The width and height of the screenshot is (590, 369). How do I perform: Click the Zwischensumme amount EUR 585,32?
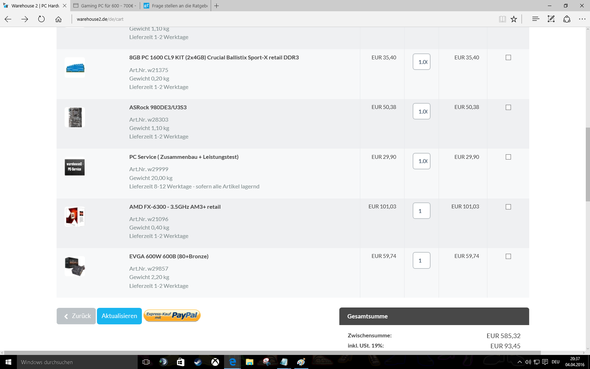click(503, 336)
